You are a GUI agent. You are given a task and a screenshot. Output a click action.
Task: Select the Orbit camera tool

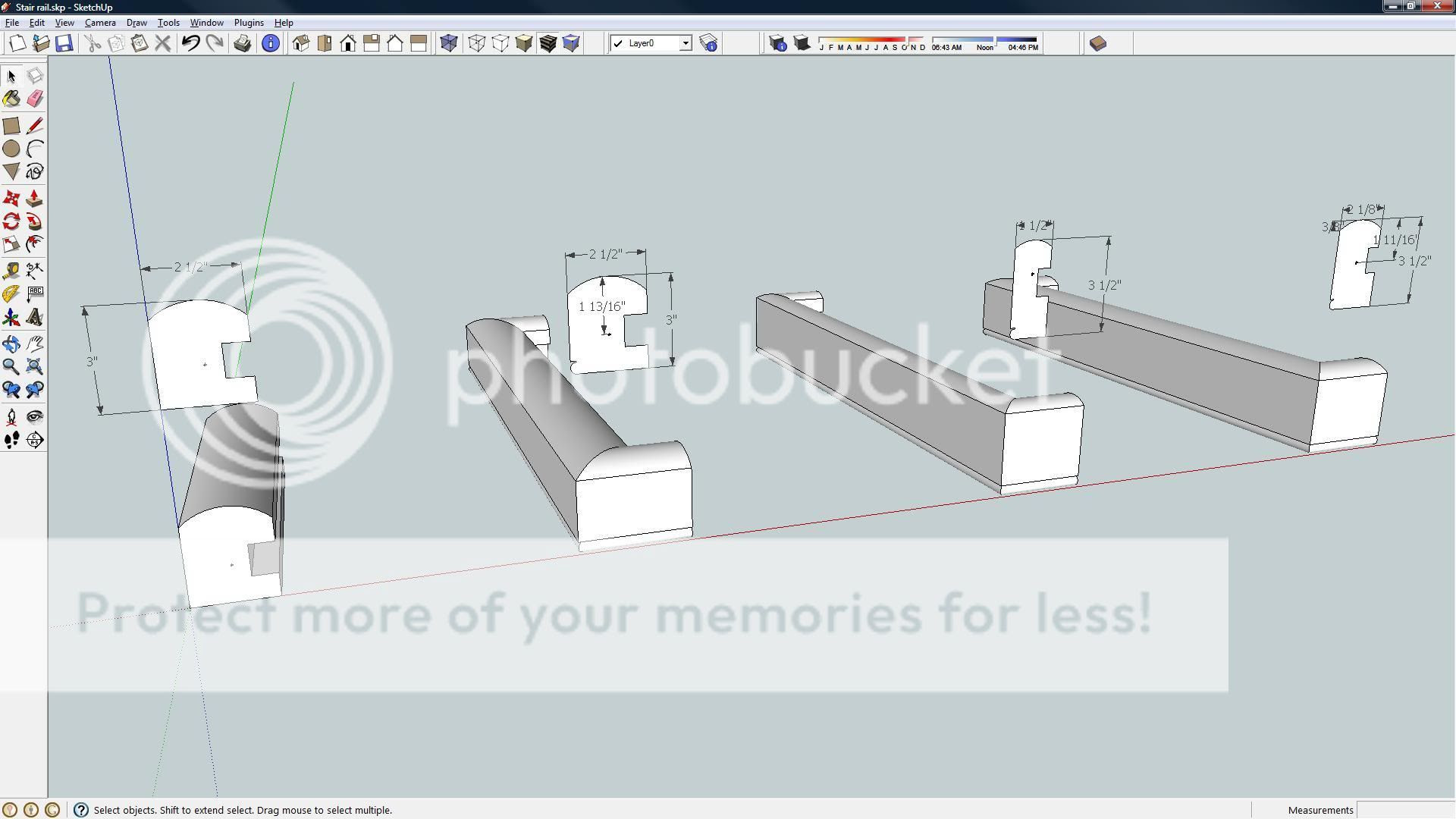click(x=11, y=344)
